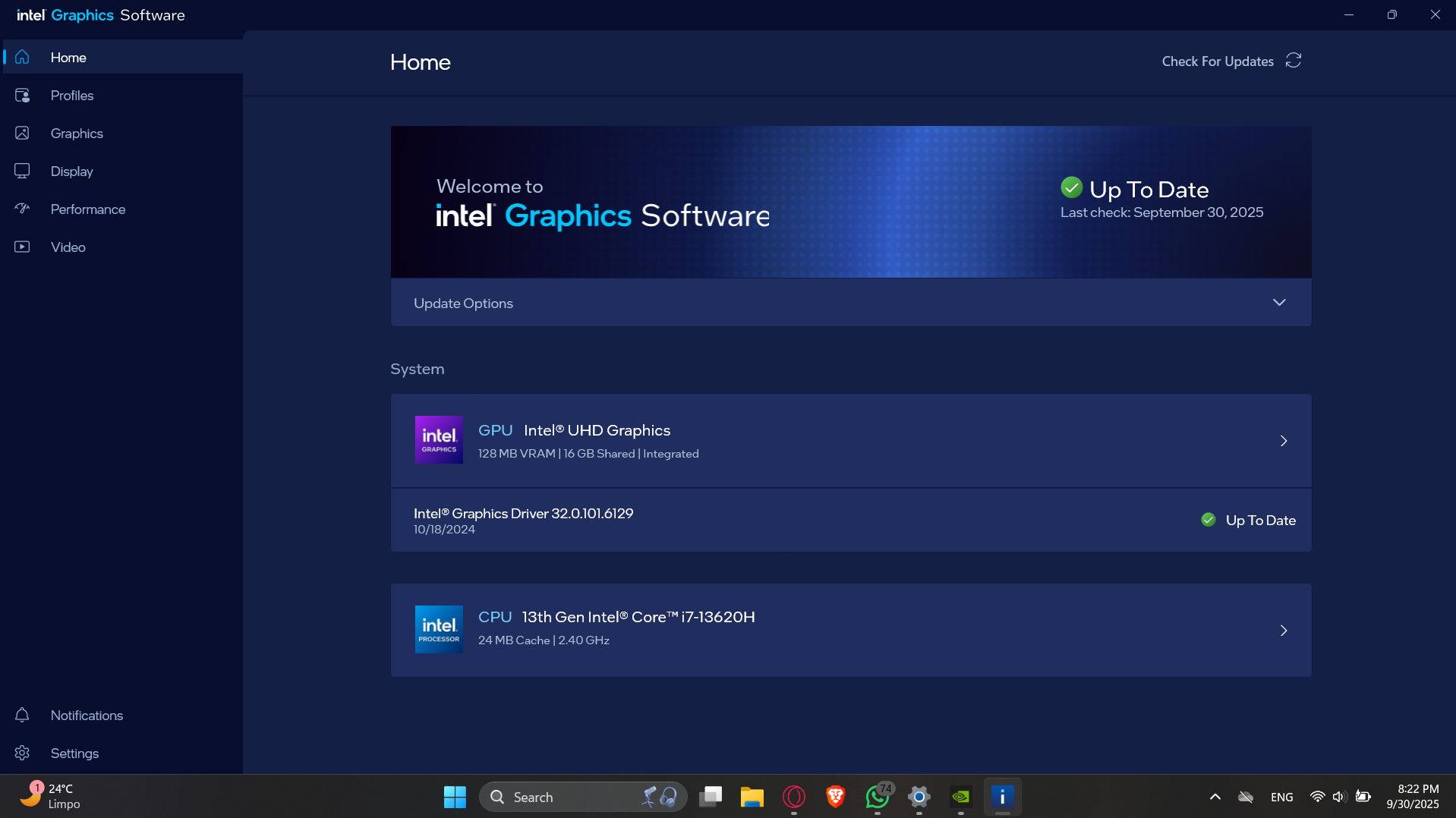Click the Video play icon in sidebar
1456x818 pixels.
[22, 247]
